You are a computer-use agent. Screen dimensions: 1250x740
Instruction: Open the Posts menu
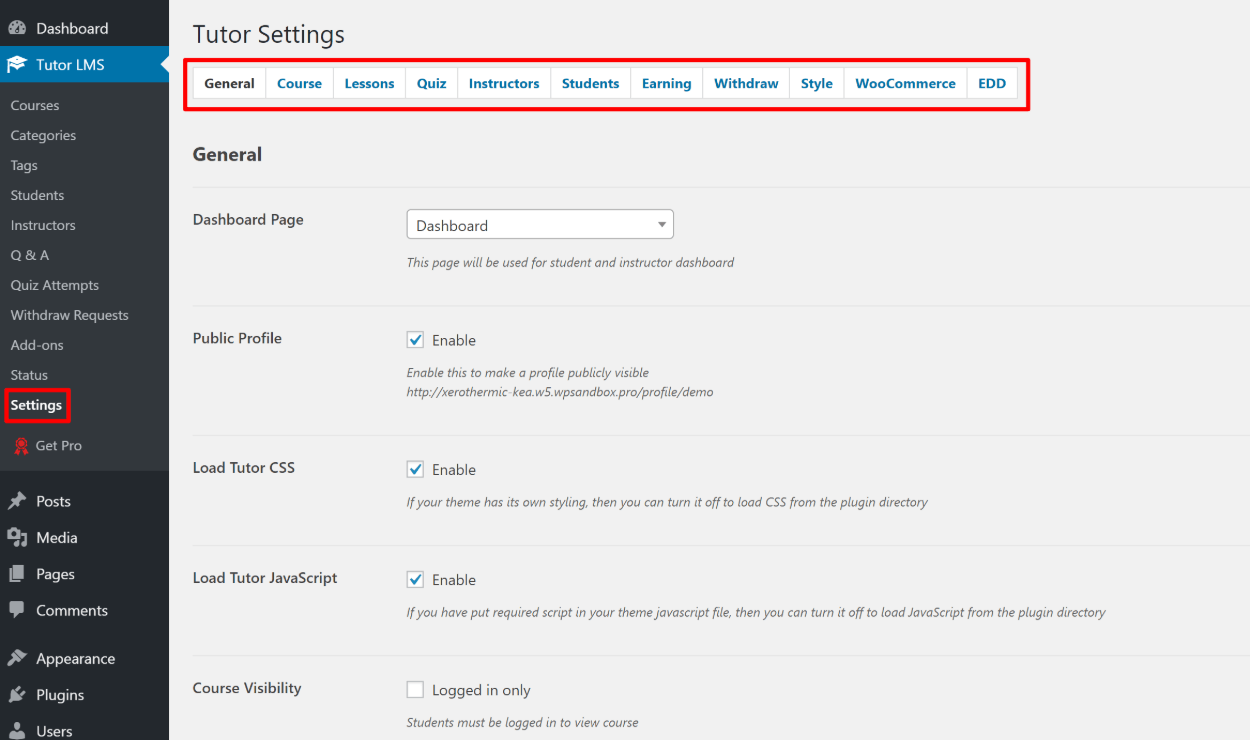coord(84,501)
